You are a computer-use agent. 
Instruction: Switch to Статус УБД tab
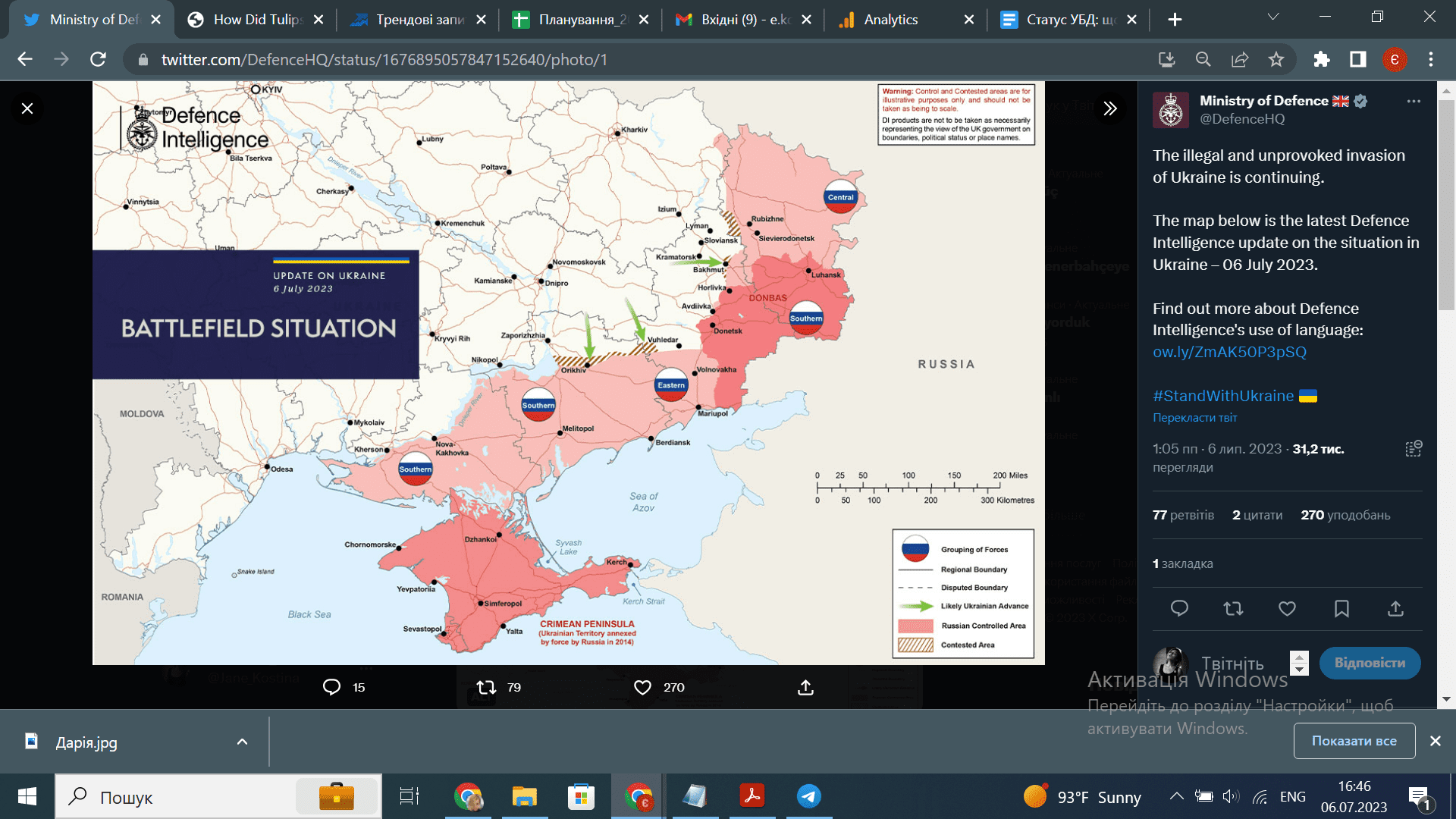point(1068,20)
